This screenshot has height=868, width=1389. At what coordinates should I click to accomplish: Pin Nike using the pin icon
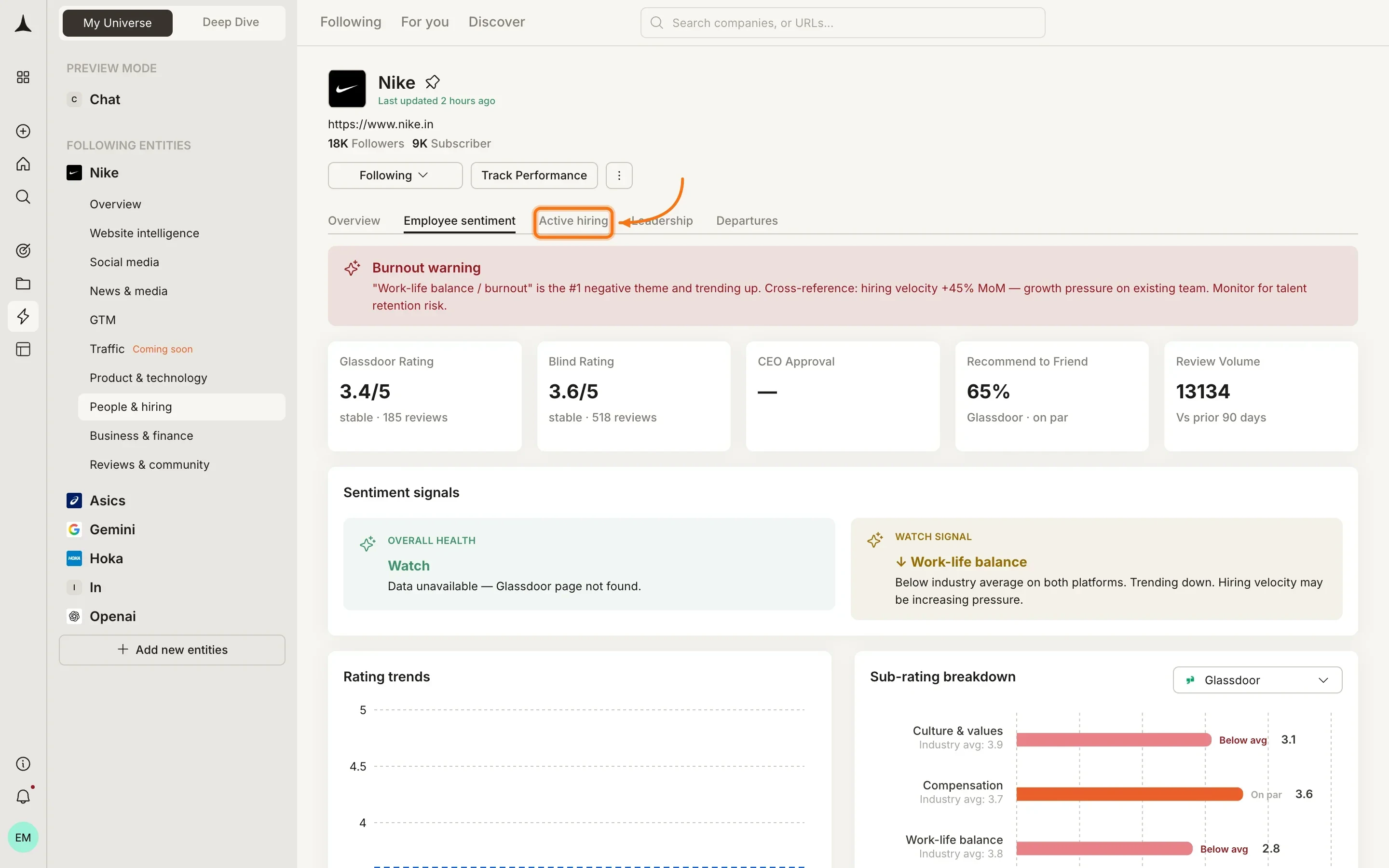coord(432,82)
